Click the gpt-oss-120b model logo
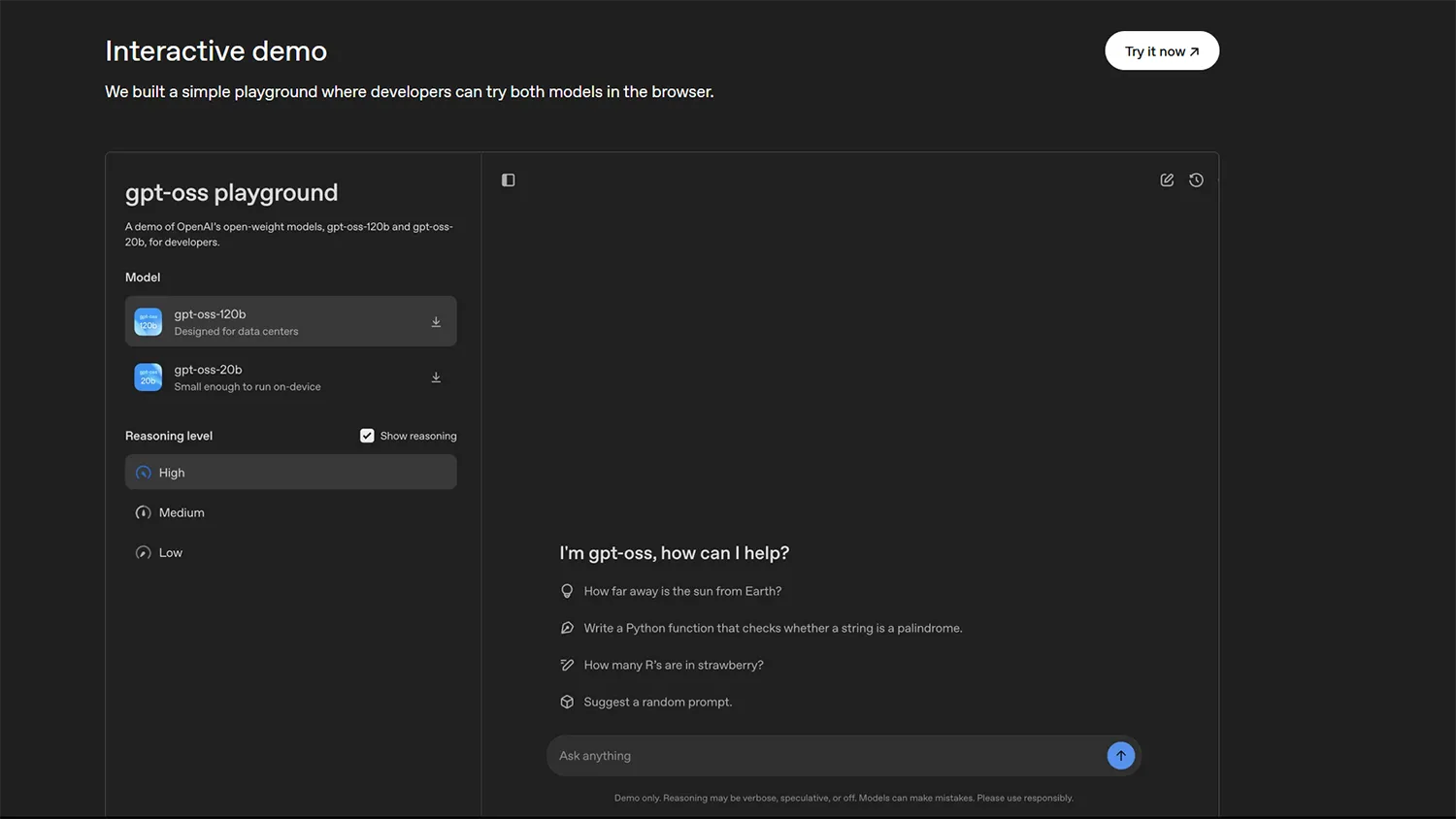 (x=149, y=322)
